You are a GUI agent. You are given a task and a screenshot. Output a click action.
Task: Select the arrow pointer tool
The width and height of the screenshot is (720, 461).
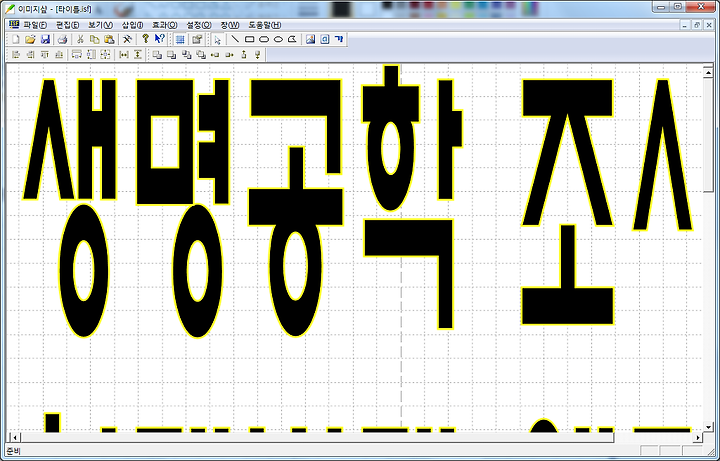218,39
